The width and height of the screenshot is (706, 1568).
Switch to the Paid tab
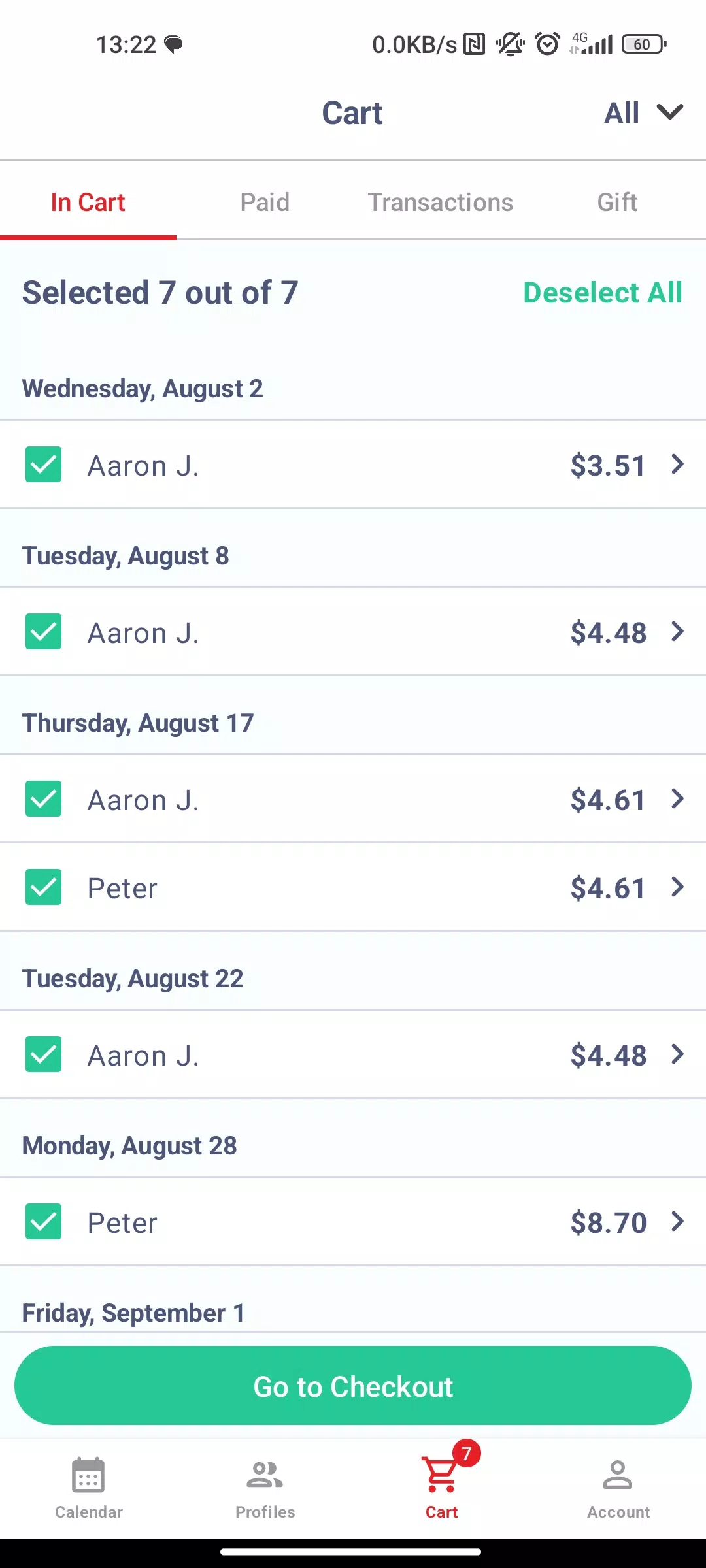[x=265, y=203]
